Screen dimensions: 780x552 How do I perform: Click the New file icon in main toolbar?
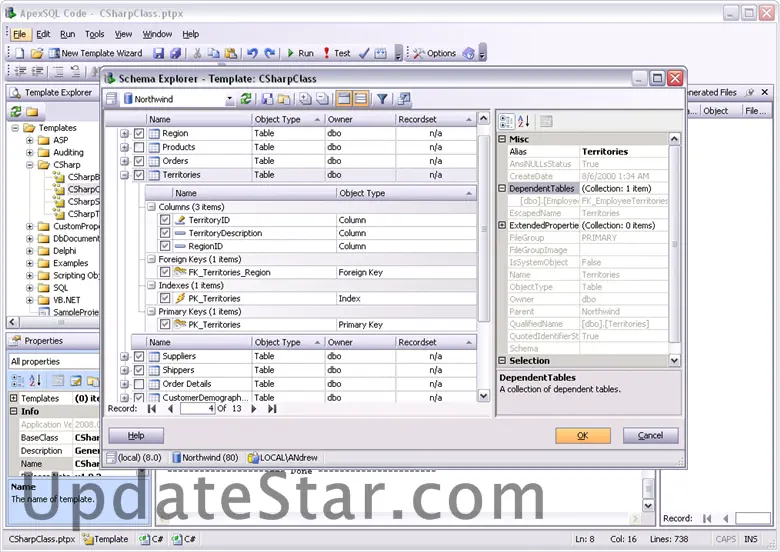tap(19, 53)
